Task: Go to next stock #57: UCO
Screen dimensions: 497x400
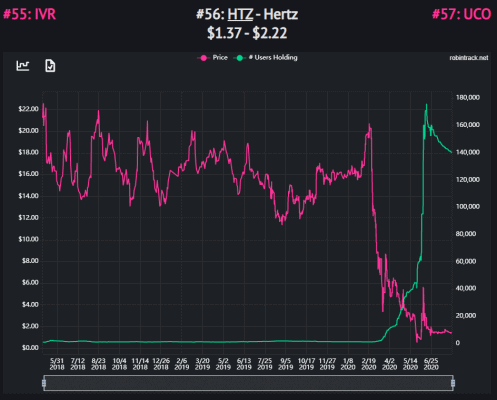Action: point(461,14)
